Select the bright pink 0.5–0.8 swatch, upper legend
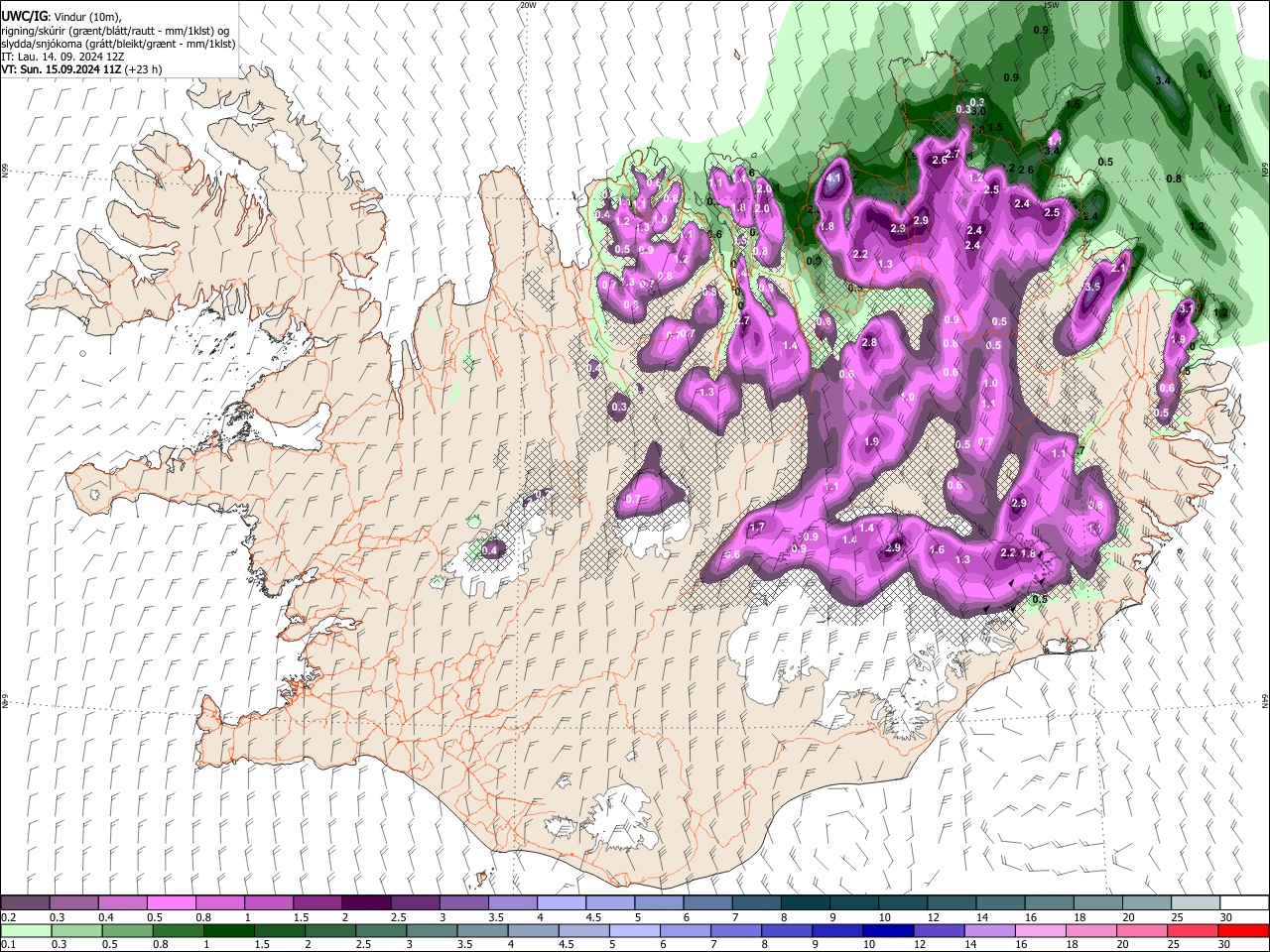 pos(171,903)
